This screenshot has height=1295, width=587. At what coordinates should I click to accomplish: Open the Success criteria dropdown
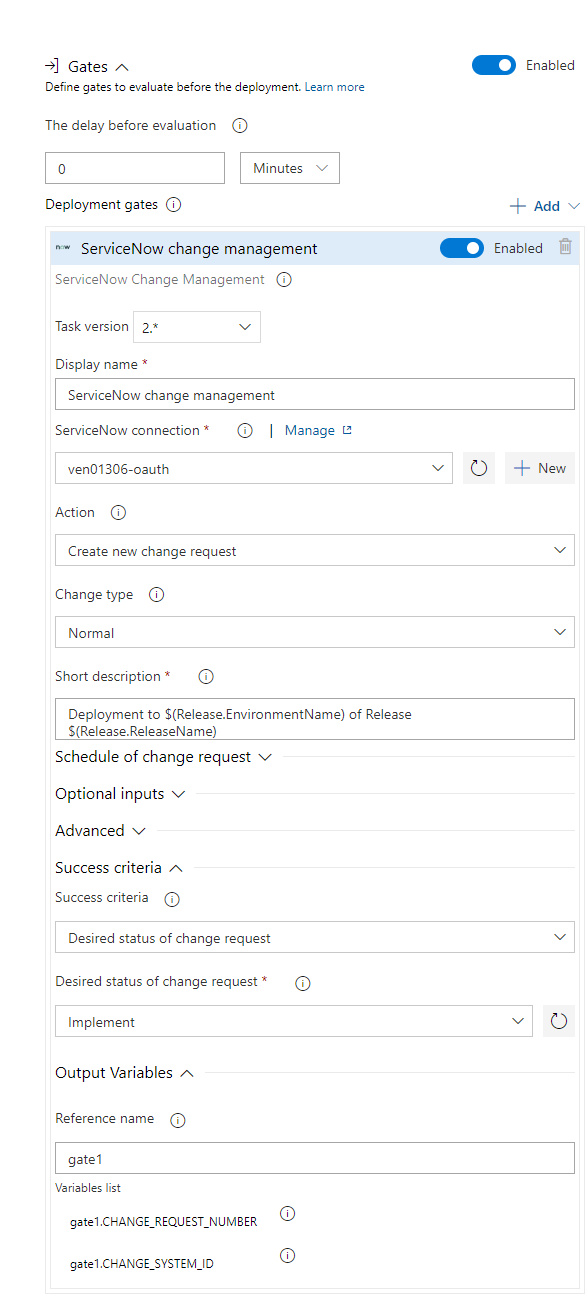[315, 937]
